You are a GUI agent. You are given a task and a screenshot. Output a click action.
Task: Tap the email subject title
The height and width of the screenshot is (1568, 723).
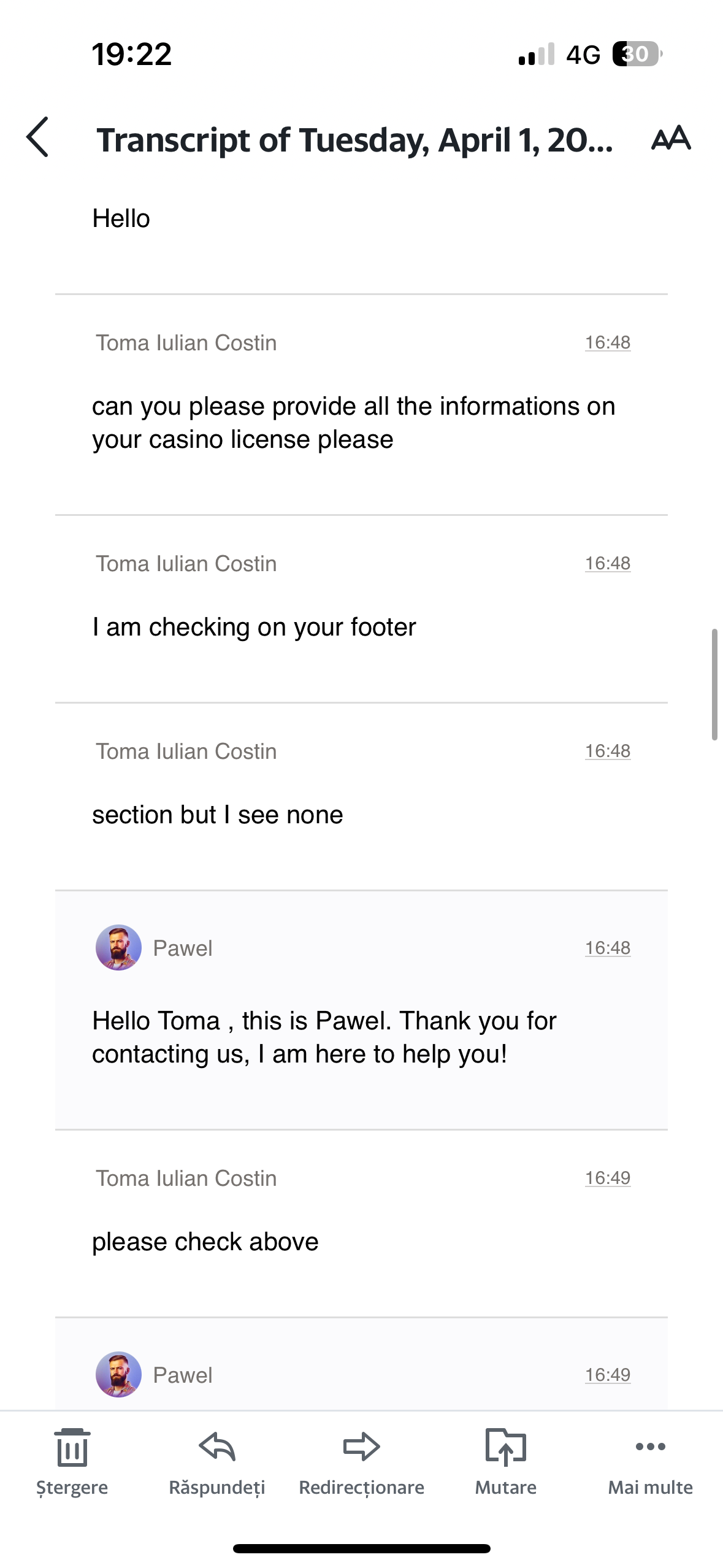pyautogui.click(x=354, y=140)
